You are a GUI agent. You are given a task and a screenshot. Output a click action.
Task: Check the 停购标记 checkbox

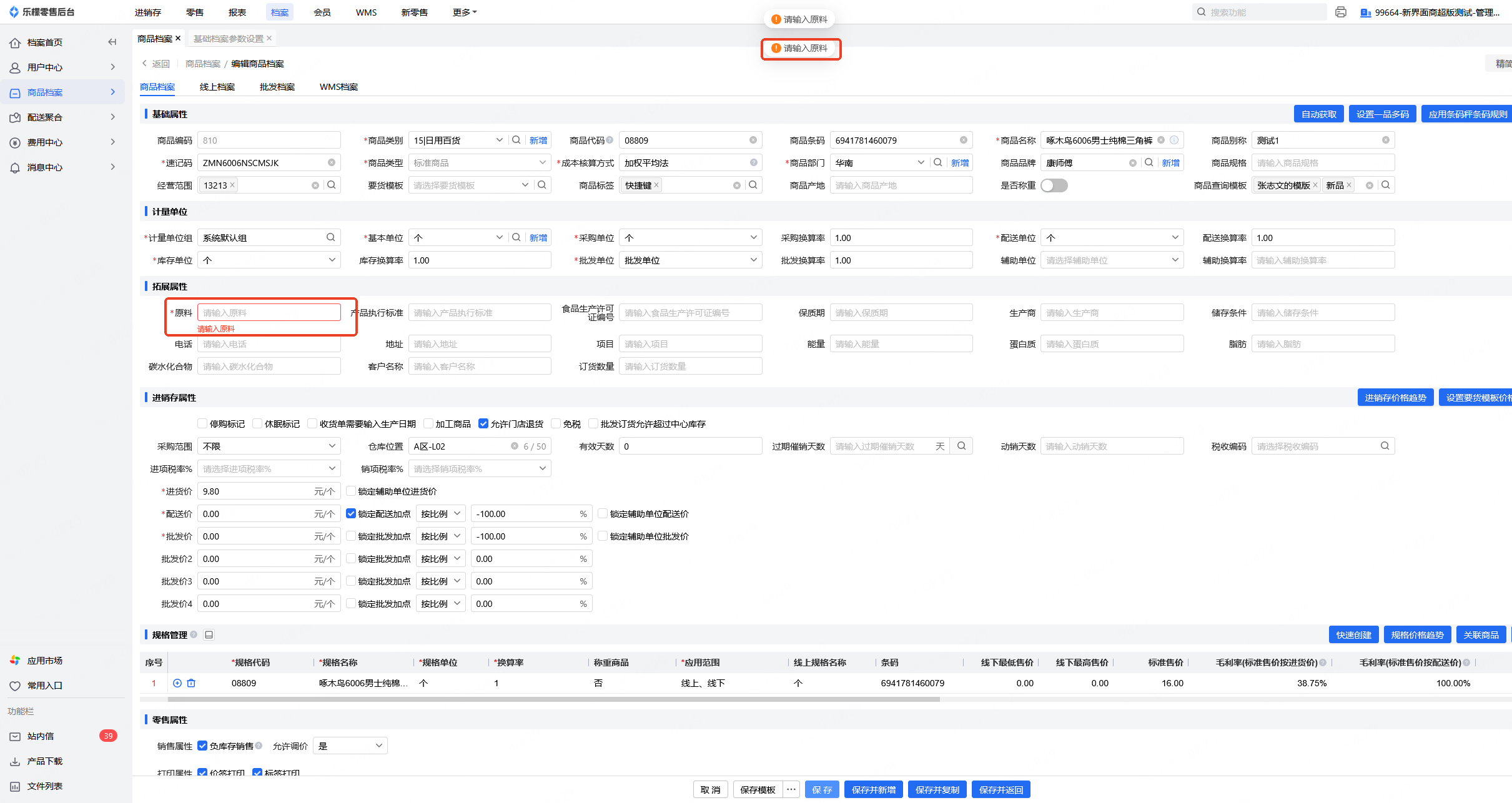click(x=202, y=423)
